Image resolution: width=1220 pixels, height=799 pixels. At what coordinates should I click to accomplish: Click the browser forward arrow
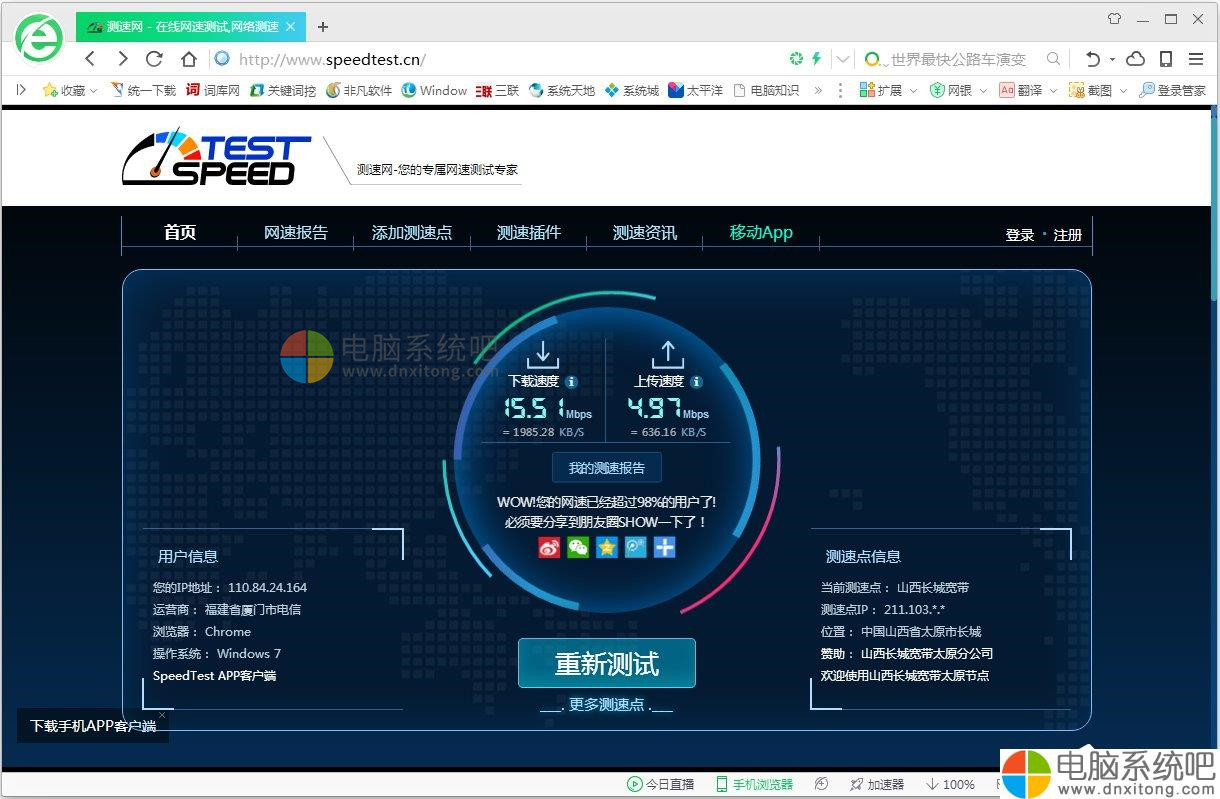tap(122, 59)
